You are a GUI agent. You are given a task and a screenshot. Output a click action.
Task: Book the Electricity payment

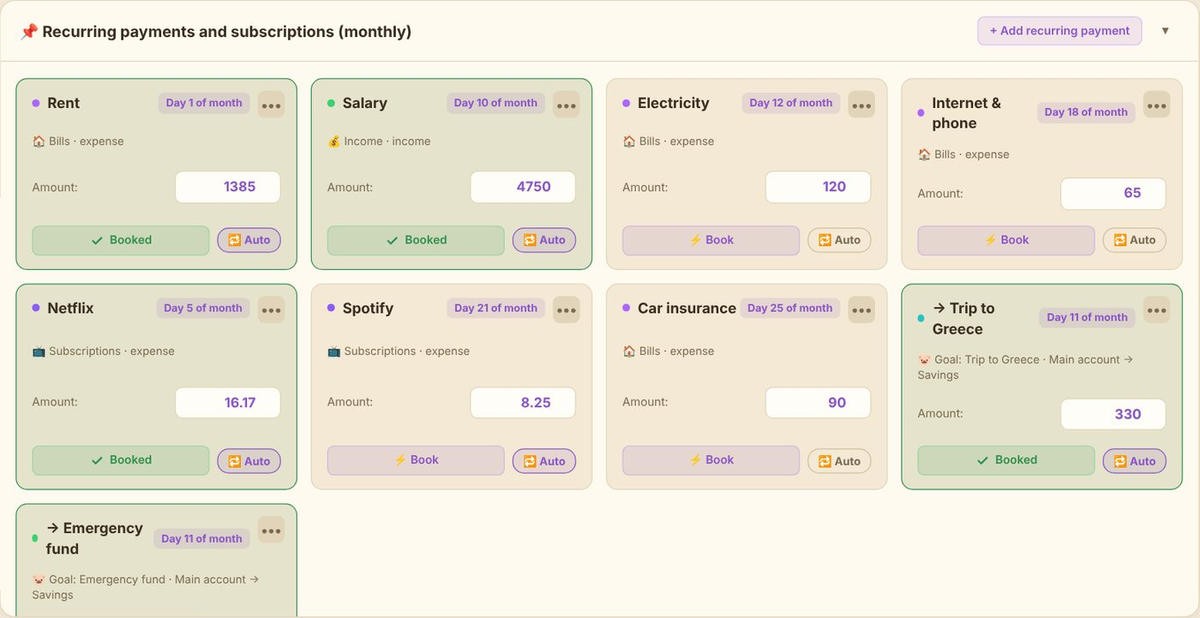(711, 240)
